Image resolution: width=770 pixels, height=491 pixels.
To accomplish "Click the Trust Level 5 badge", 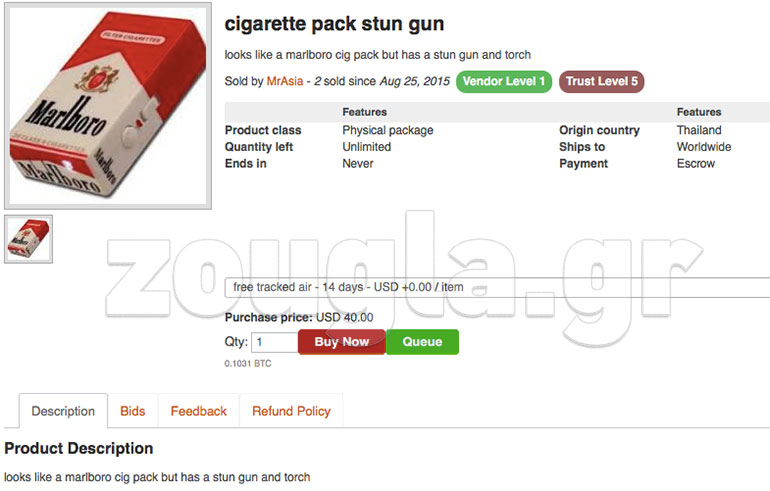I will pyautogui.click(x=602, y=81).
